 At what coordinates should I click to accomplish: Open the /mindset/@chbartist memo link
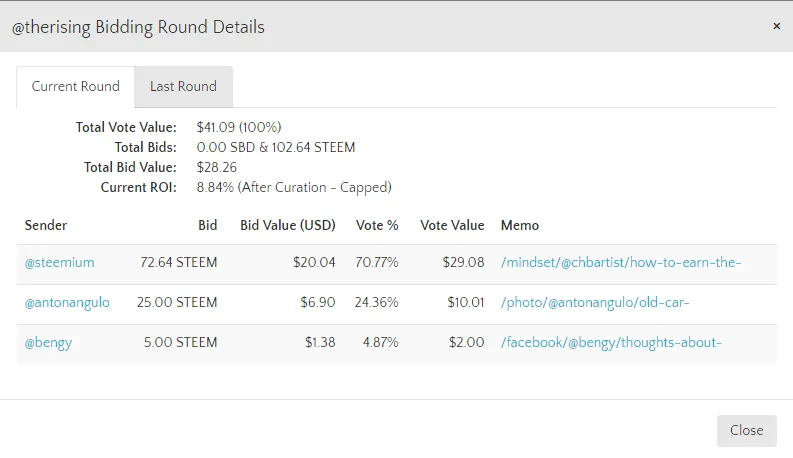click(x=620, y=263)
